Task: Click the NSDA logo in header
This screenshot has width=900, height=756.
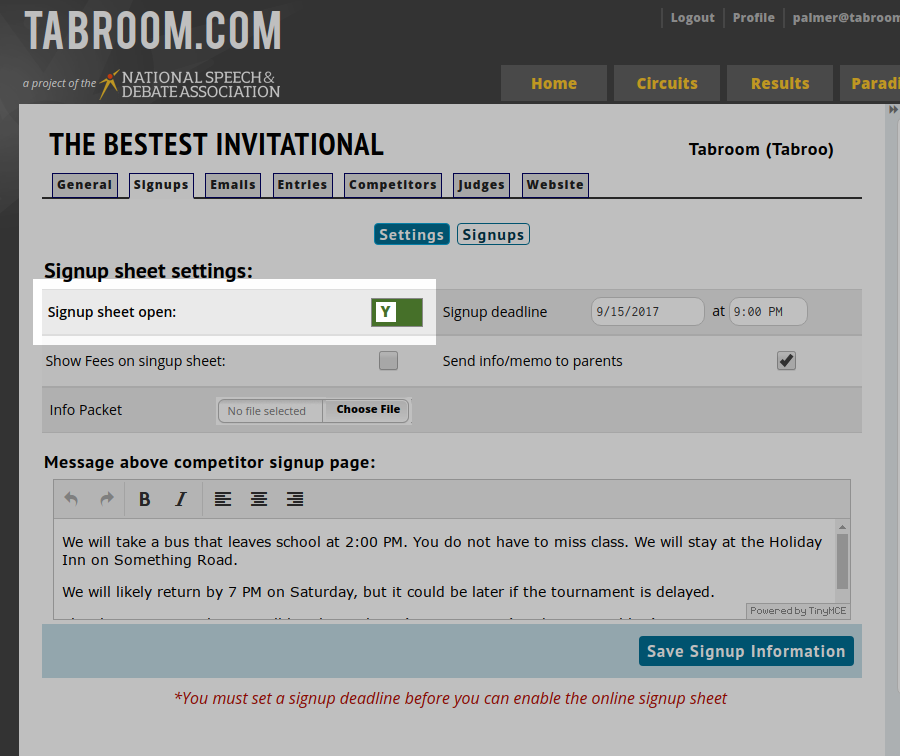Action: [x=190, y=84]
